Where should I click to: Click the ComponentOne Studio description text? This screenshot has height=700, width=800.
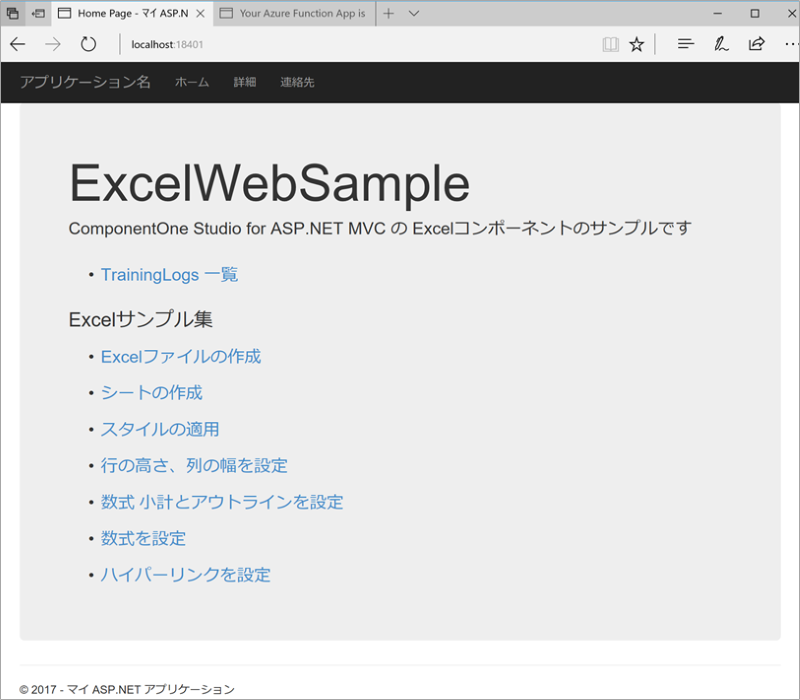click(380, 228)
